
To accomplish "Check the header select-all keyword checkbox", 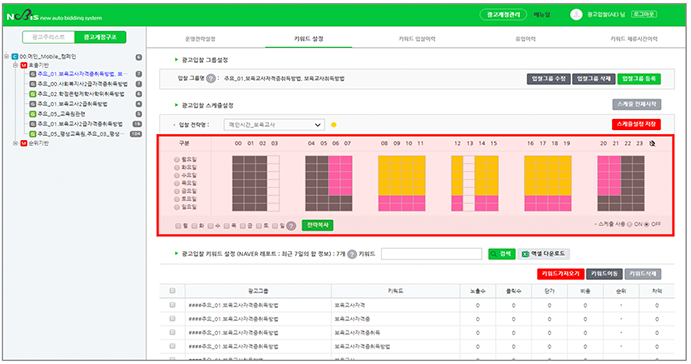I will [x=172, y=291].
